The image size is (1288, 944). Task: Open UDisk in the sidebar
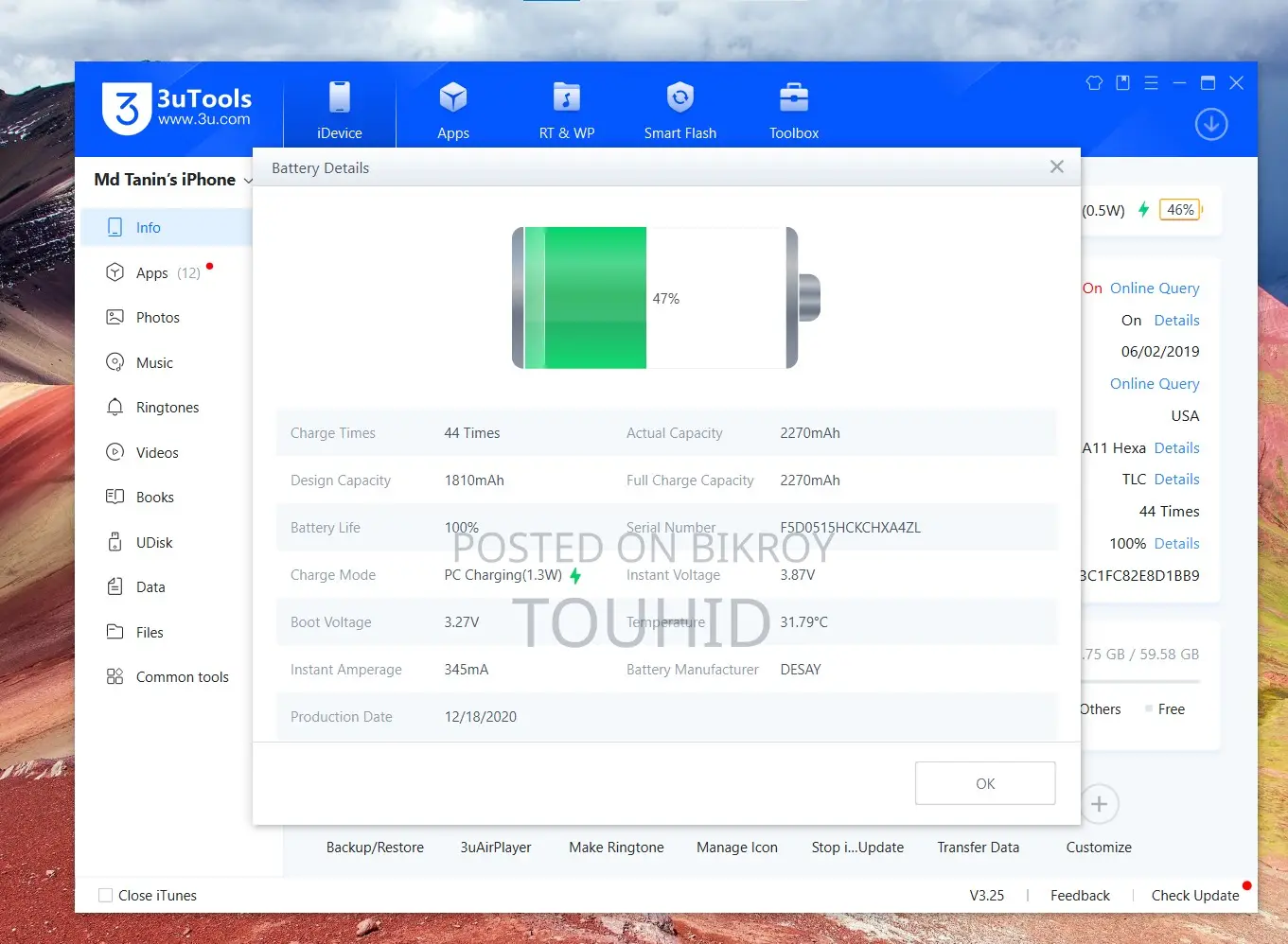tap(167, 542)
